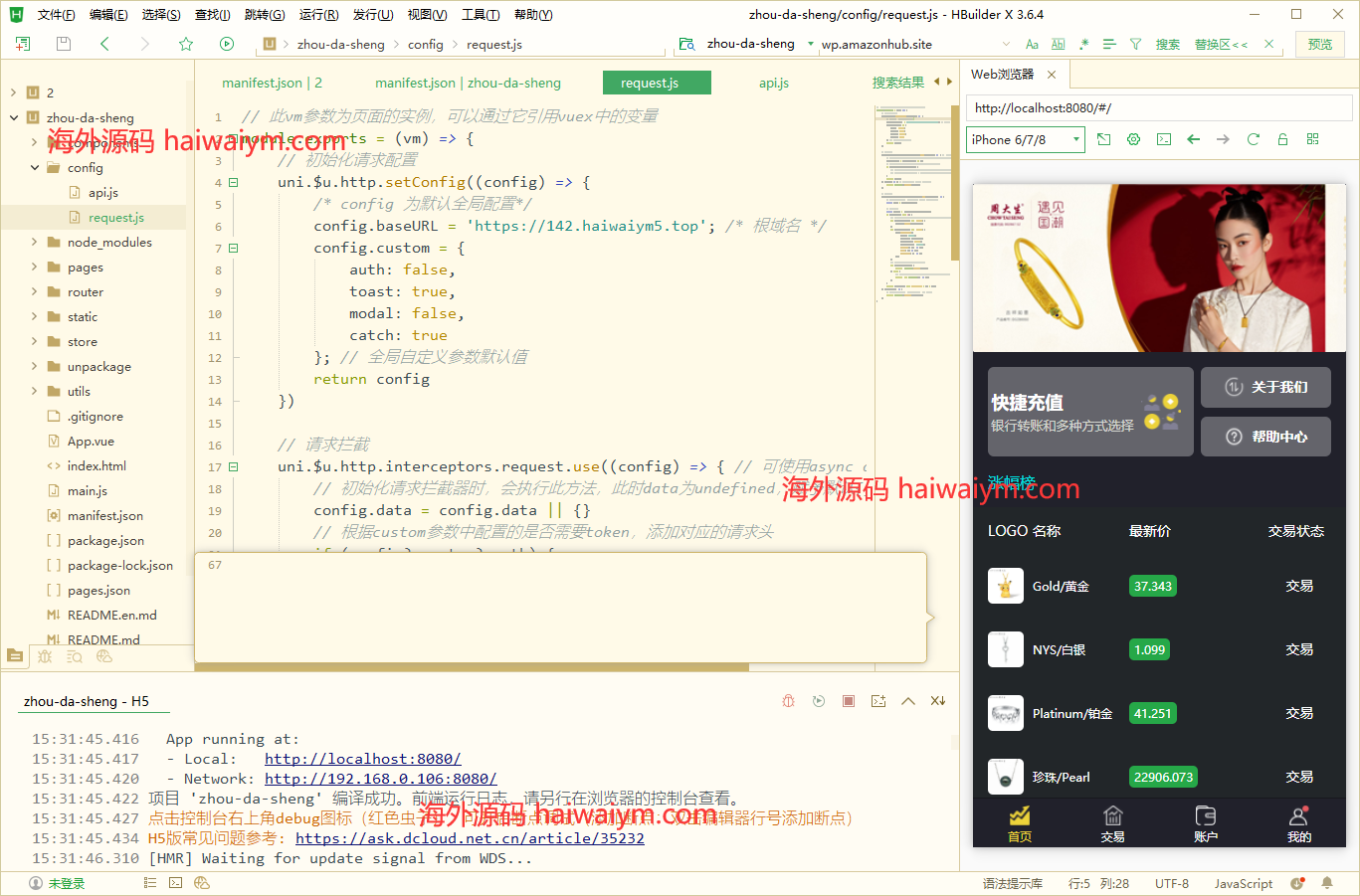Click the bookmark star icon in toolbar

[186, 44]
